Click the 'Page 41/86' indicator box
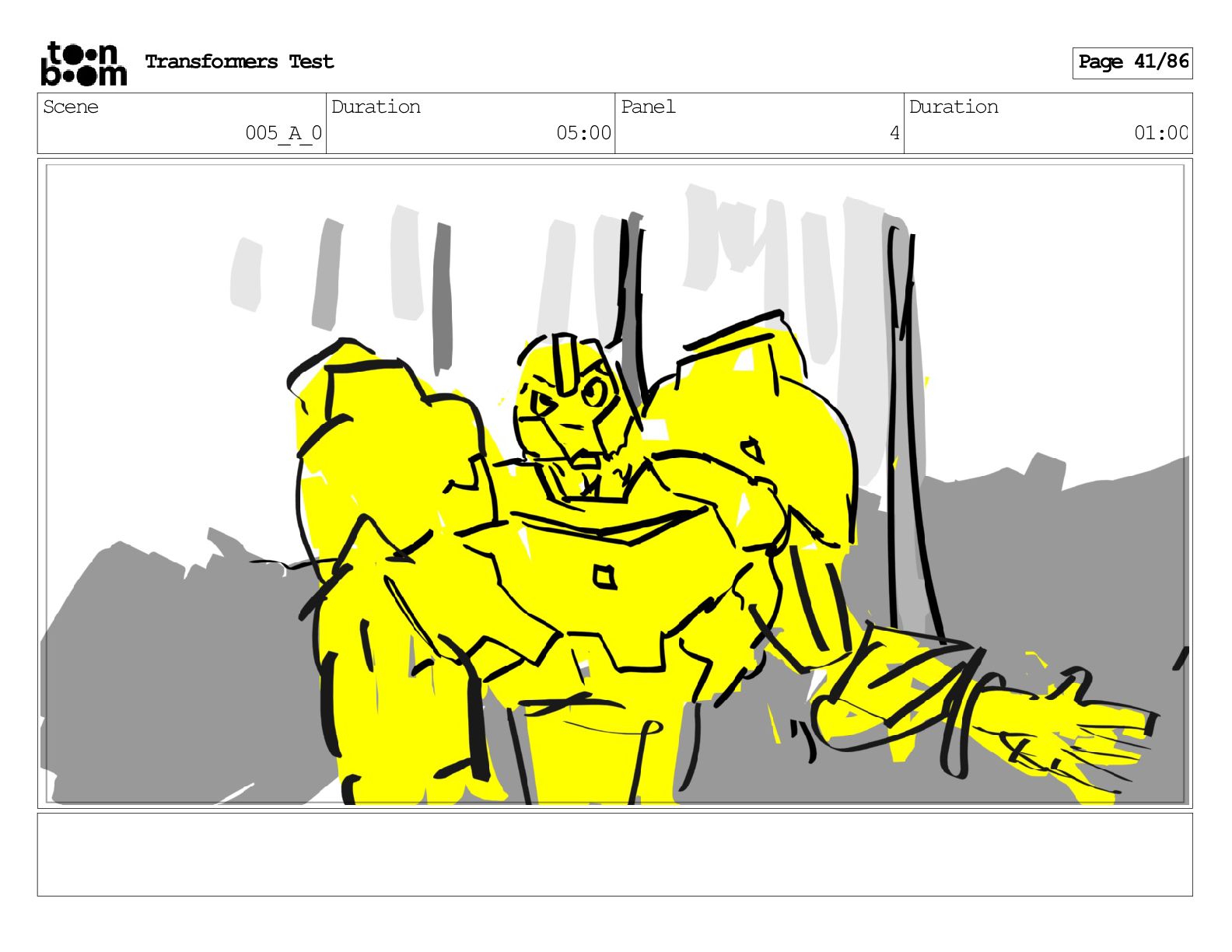This screenshot has width=1232, height=952. point(1132,63)
